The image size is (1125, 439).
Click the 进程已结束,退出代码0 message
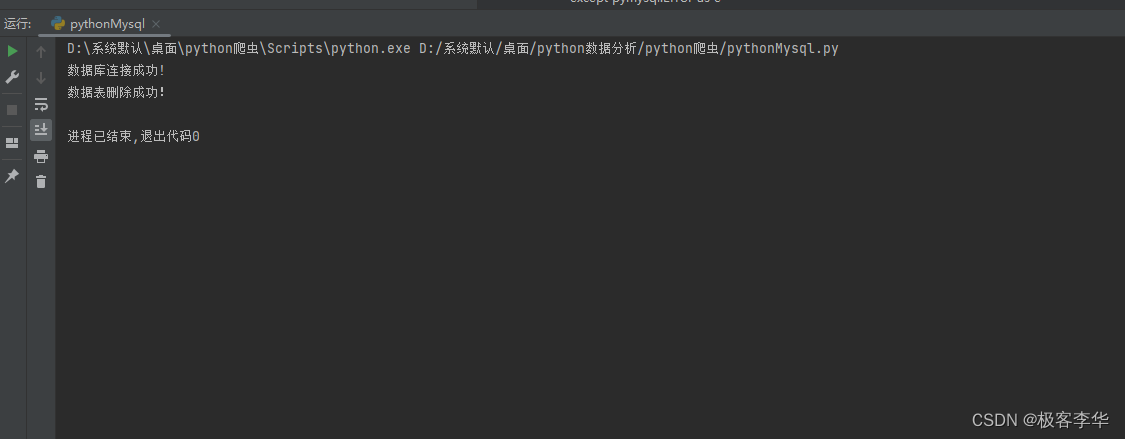point(133,136)
